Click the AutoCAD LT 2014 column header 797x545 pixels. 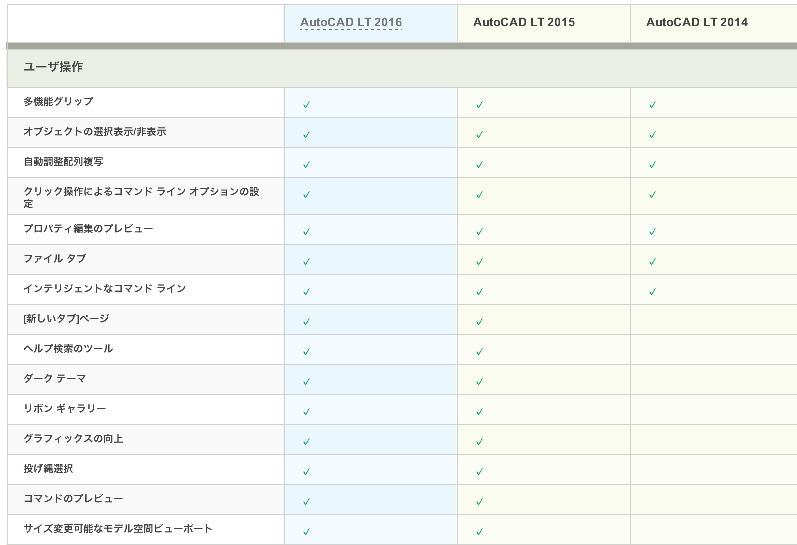click(x=697, y=22)
